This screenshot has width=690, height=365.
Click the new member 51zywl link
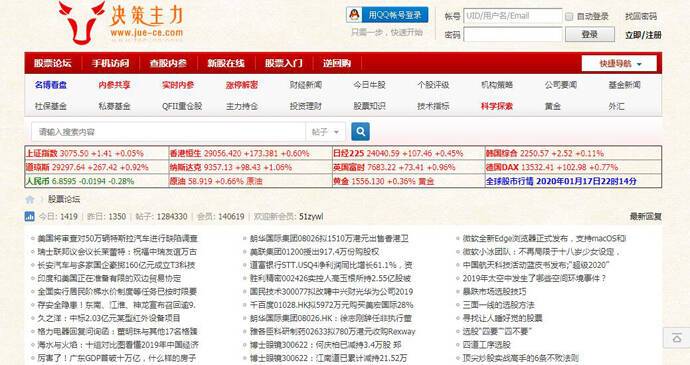click(311, 217)
